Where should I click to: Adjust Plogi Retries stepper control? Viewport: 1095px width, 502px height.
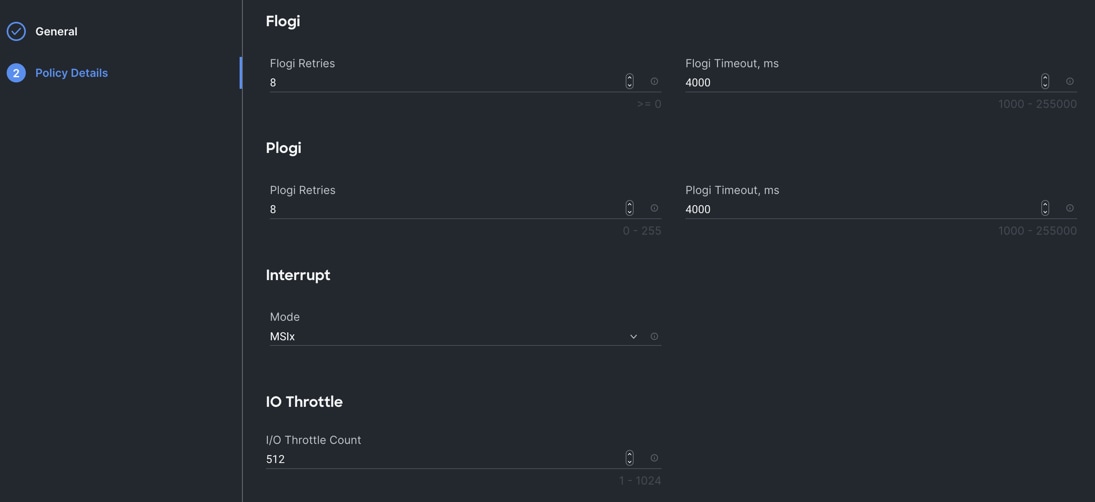tap(629, 209)
